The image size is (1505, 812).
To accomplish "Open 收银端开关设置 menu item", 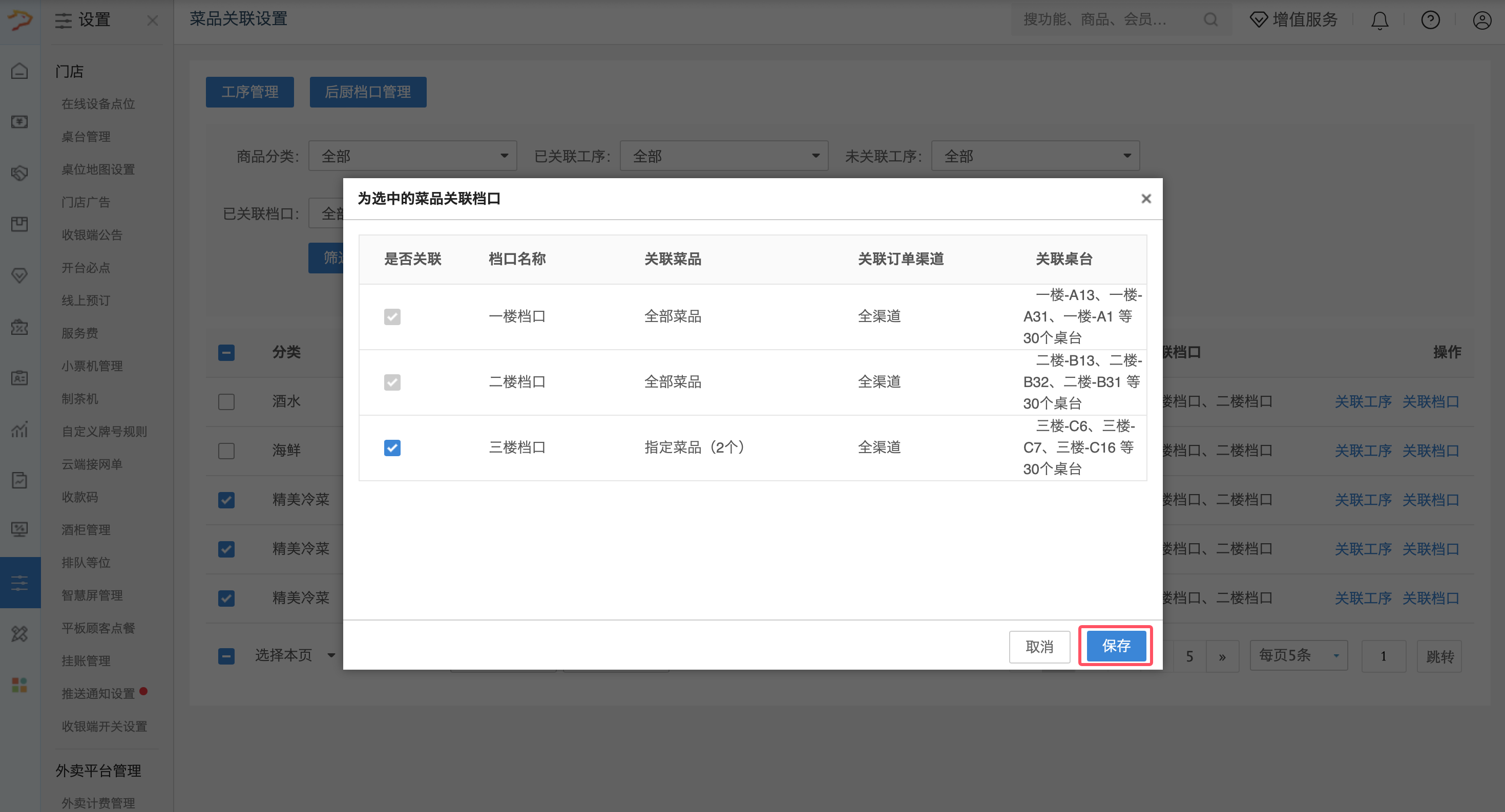I will [104, 726].
